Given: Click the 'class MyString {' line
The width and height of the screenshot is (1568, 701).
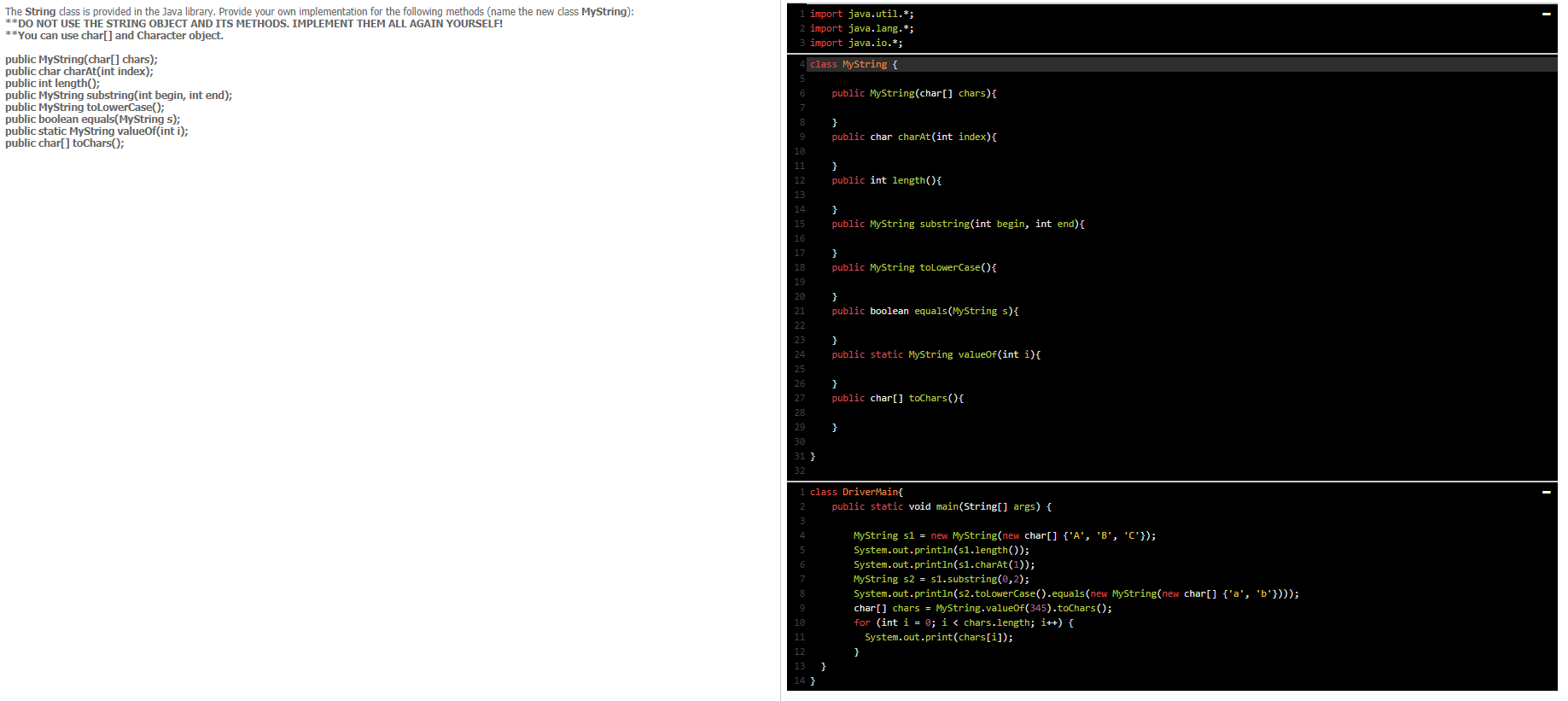Looking at the screenshot, I should (854, 64).
